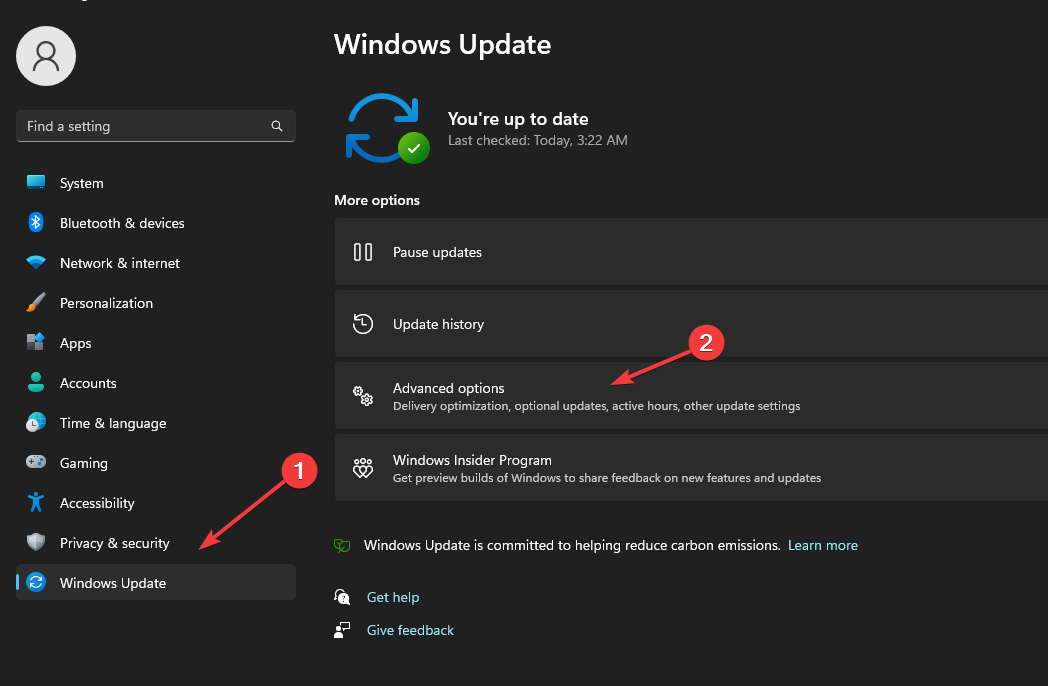Image resolution: width=1048 pixels, height=686 pixels.
Task: Click the "You're up to date" status text
Action: [x=518, y=119]
